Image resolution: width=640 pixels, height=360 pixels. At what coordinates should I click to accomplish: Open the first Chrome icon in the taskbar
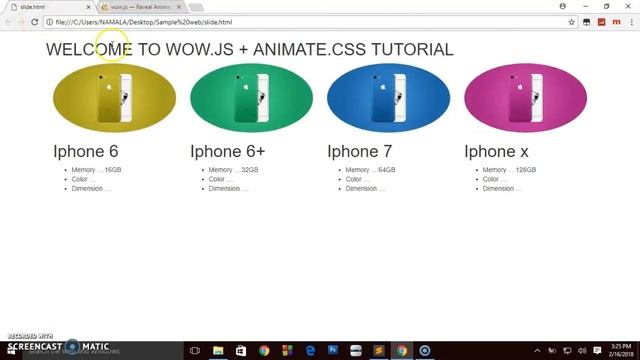pyautogui.click(x=264, y=351)
